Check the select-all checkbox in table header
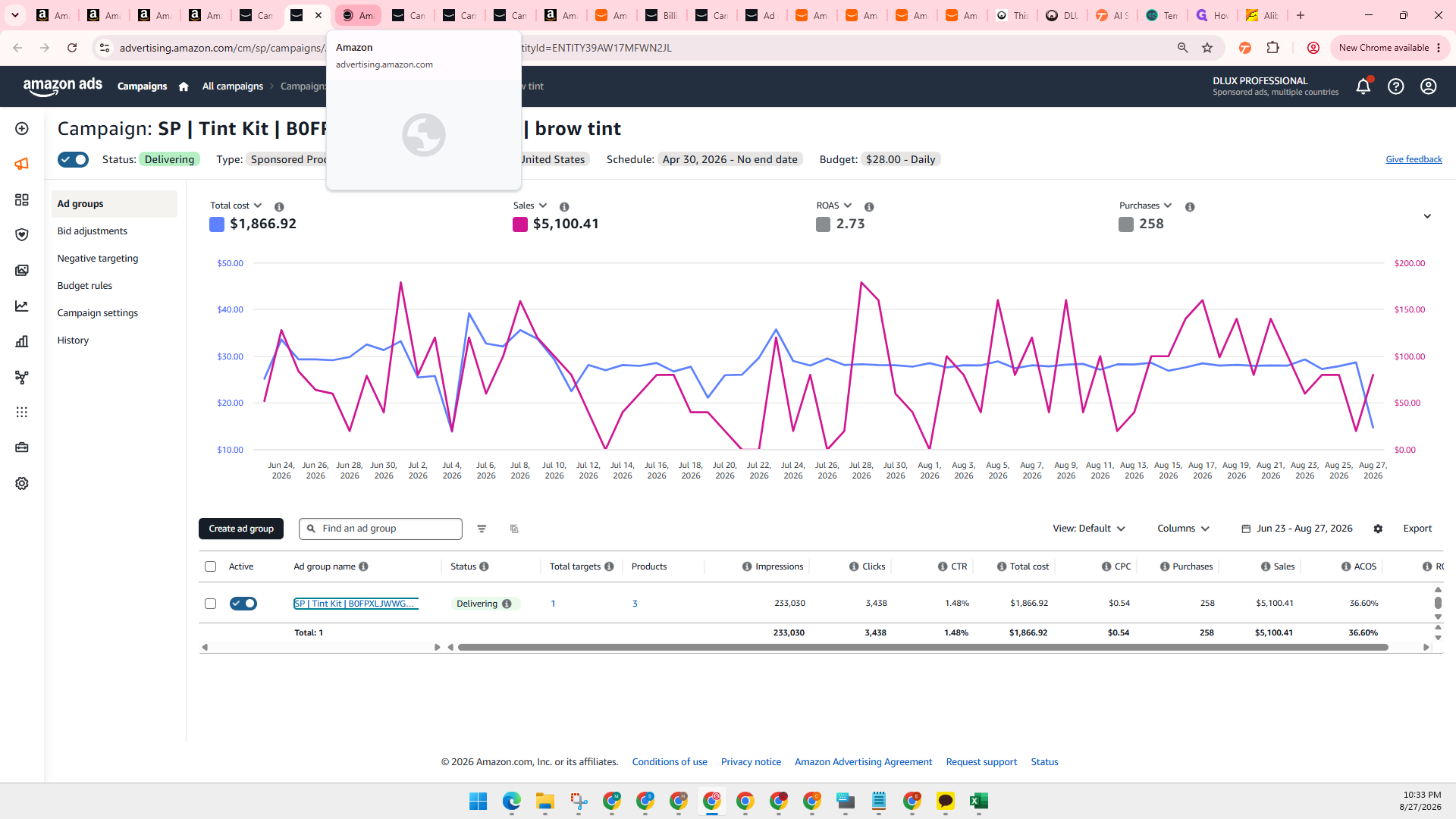This screenshot has width=1456, height=819. (211, 567)
